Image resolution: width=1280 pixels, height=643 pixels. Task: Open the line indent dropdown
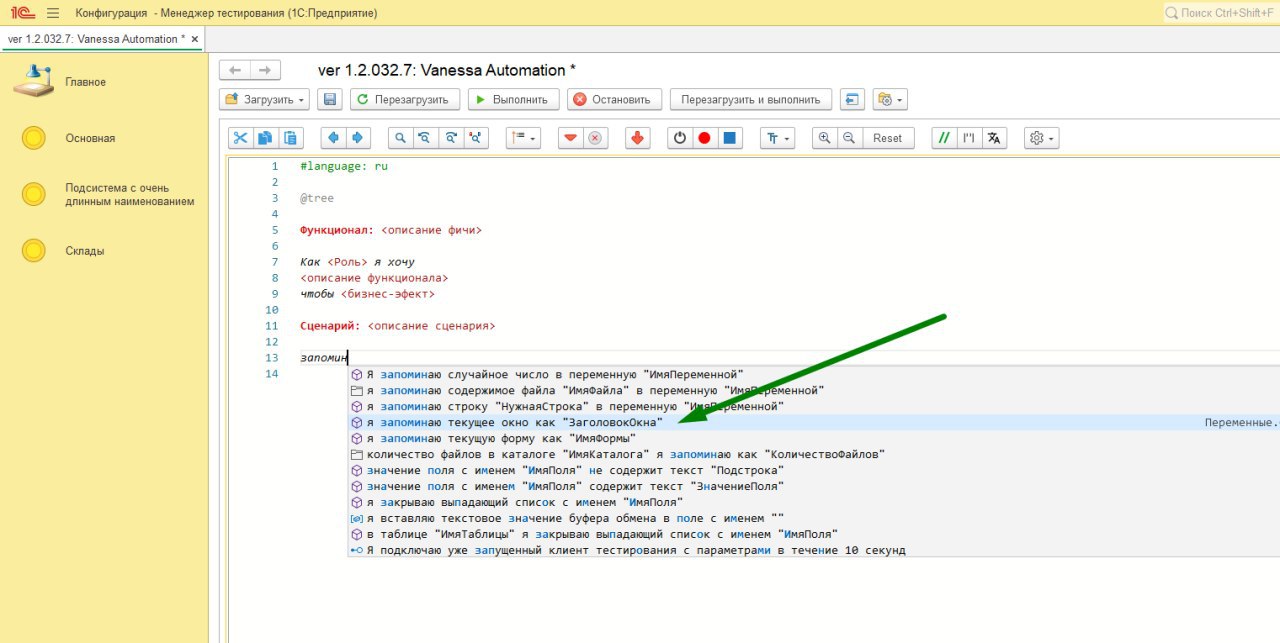click(523, 138)
